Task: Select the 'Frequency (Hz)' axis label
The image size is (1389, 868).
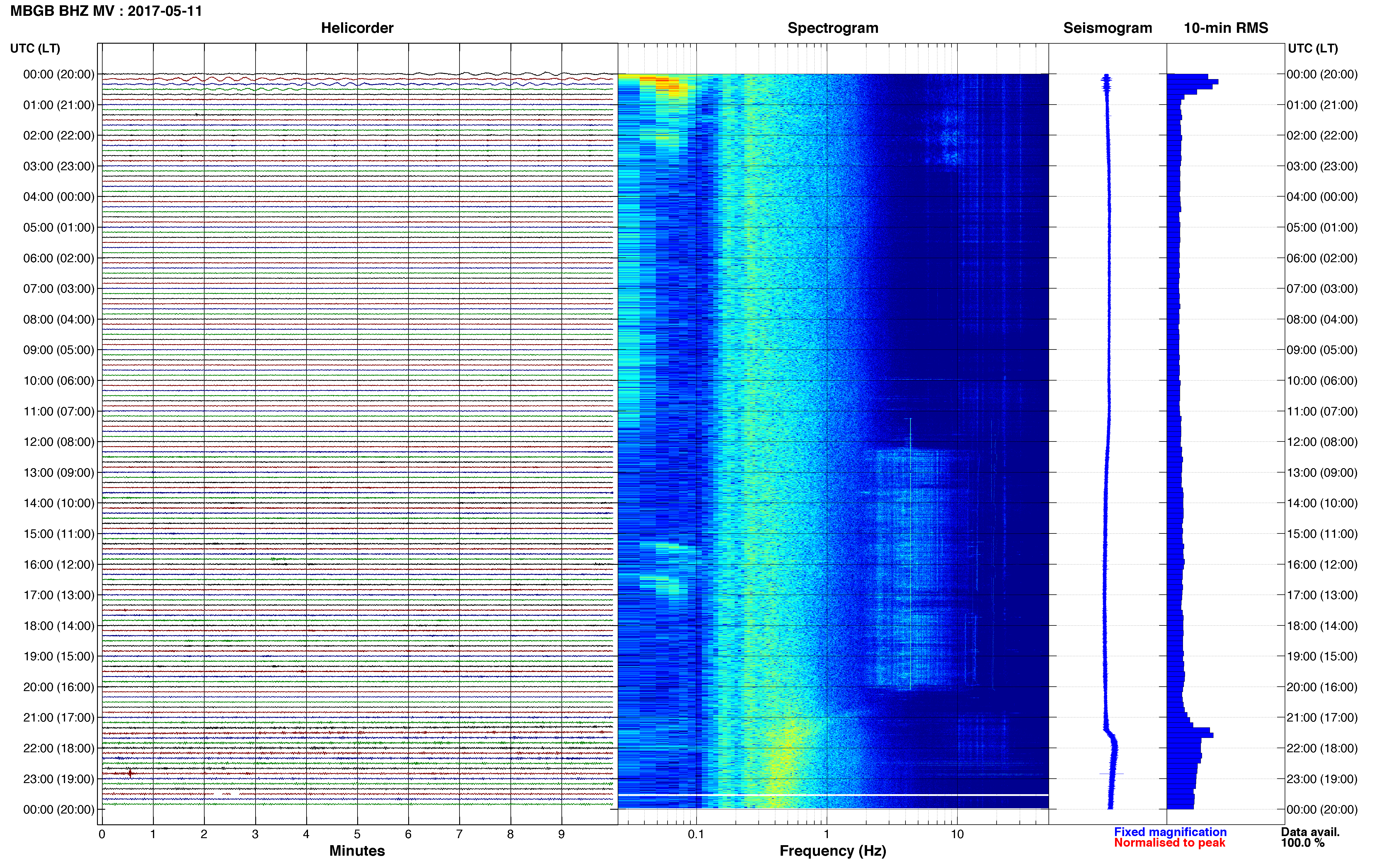Action: (x=833, y=851)
